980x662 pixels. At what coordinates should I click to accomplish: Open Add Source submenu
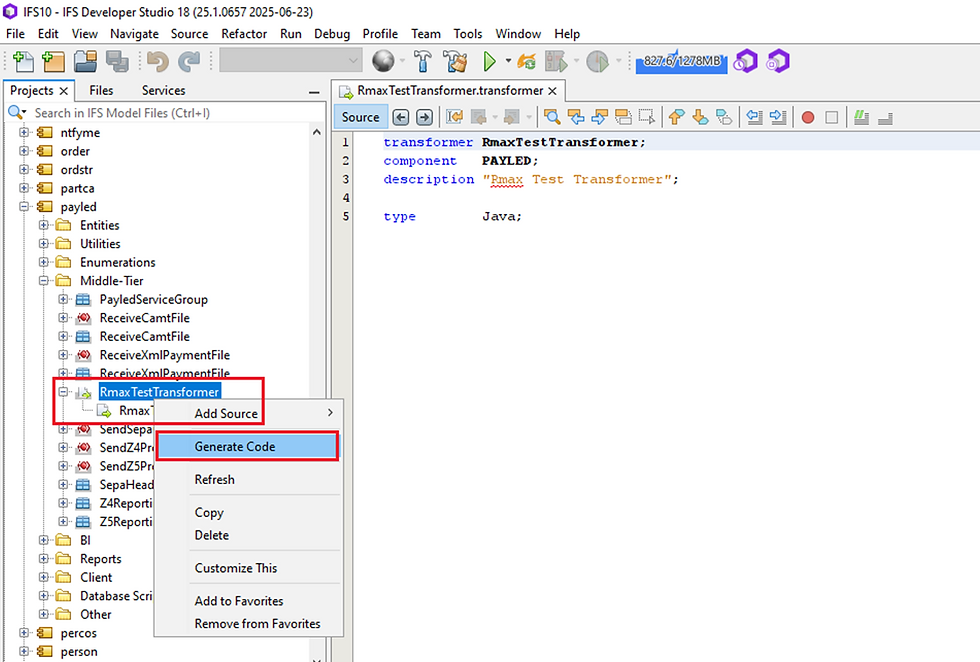(x=248, y=413)
